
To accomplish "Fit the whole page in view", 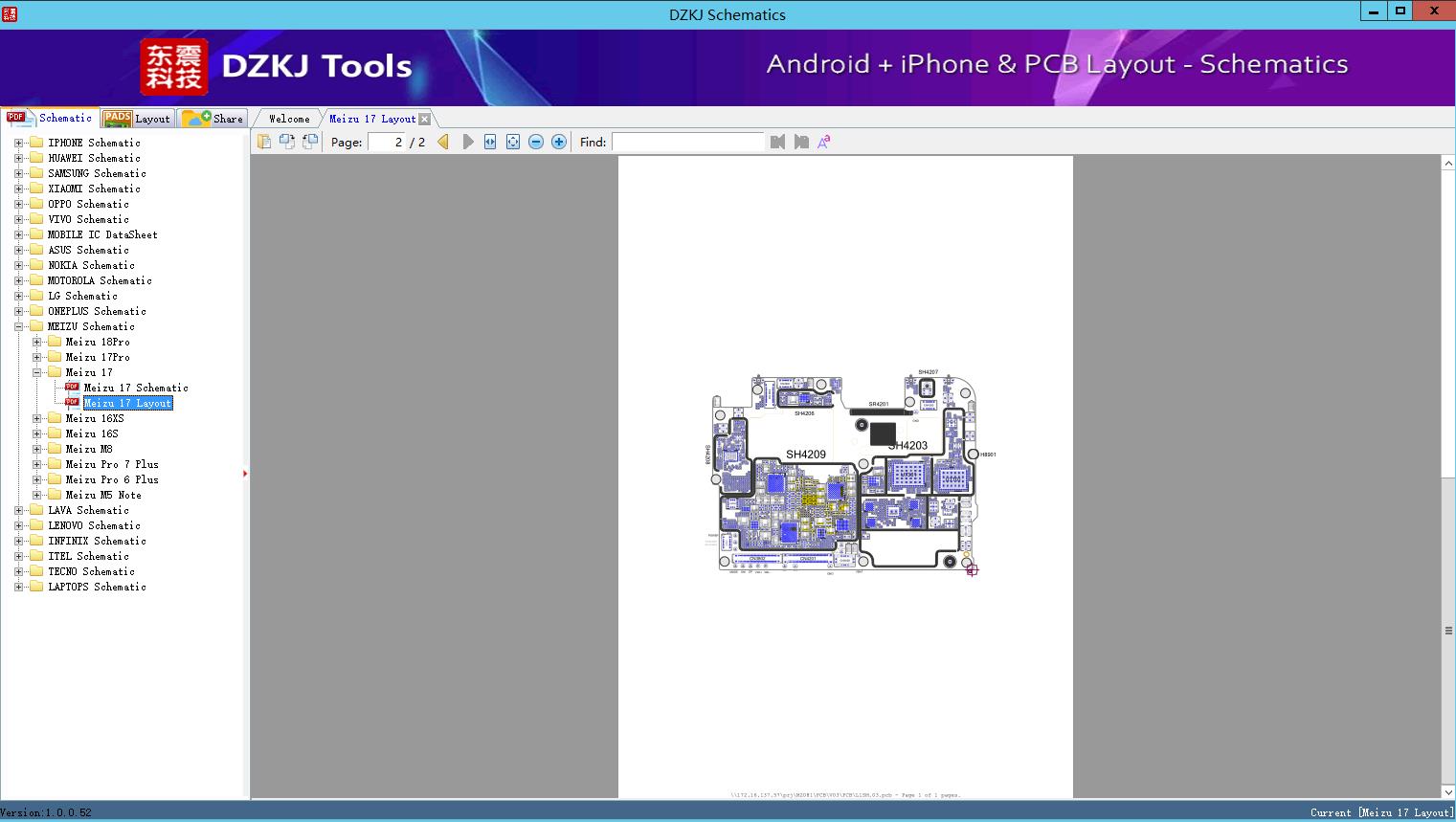I will (x=513, y=142).
